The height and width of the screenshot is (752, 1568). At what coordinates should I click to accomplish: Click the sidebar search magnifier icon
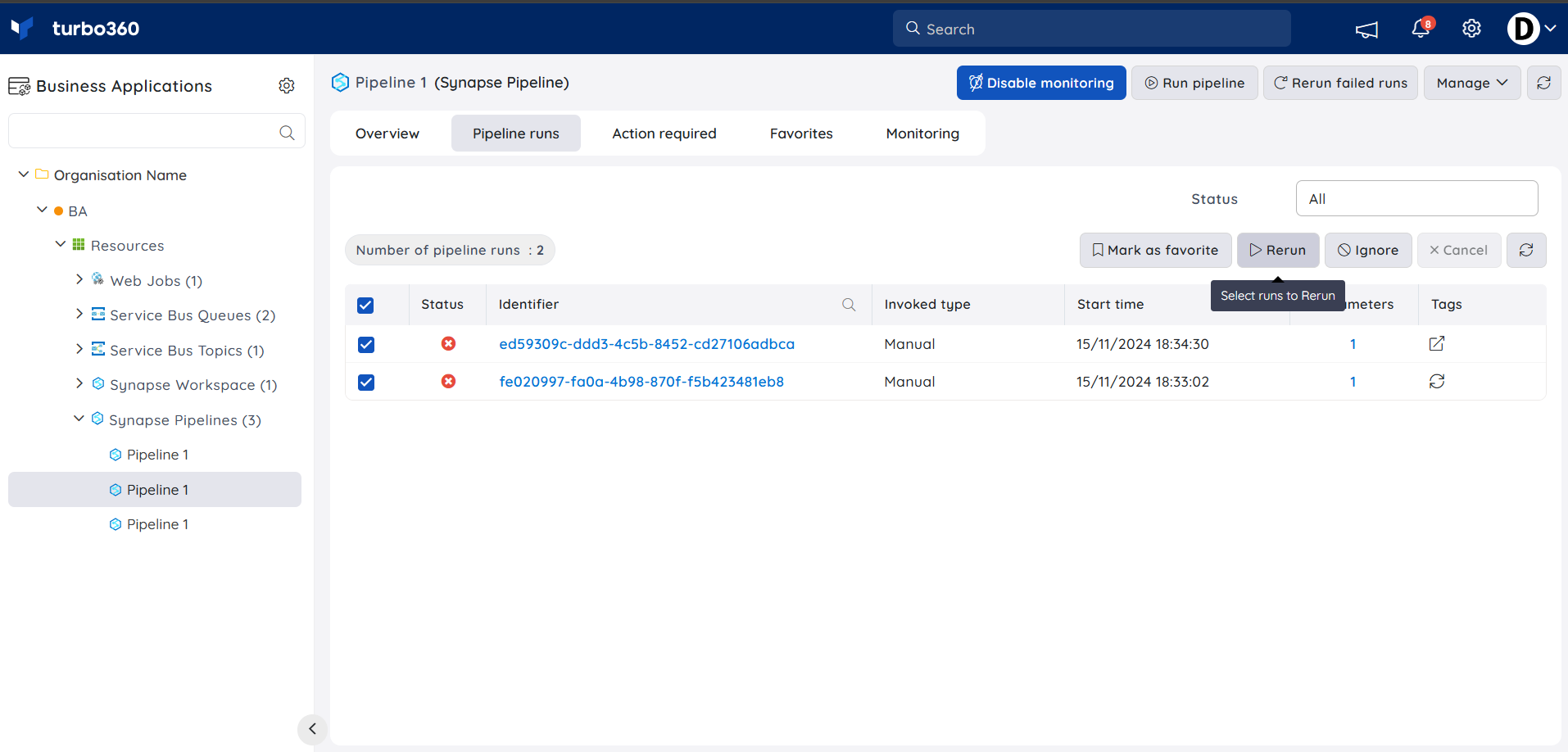point(287,132)
